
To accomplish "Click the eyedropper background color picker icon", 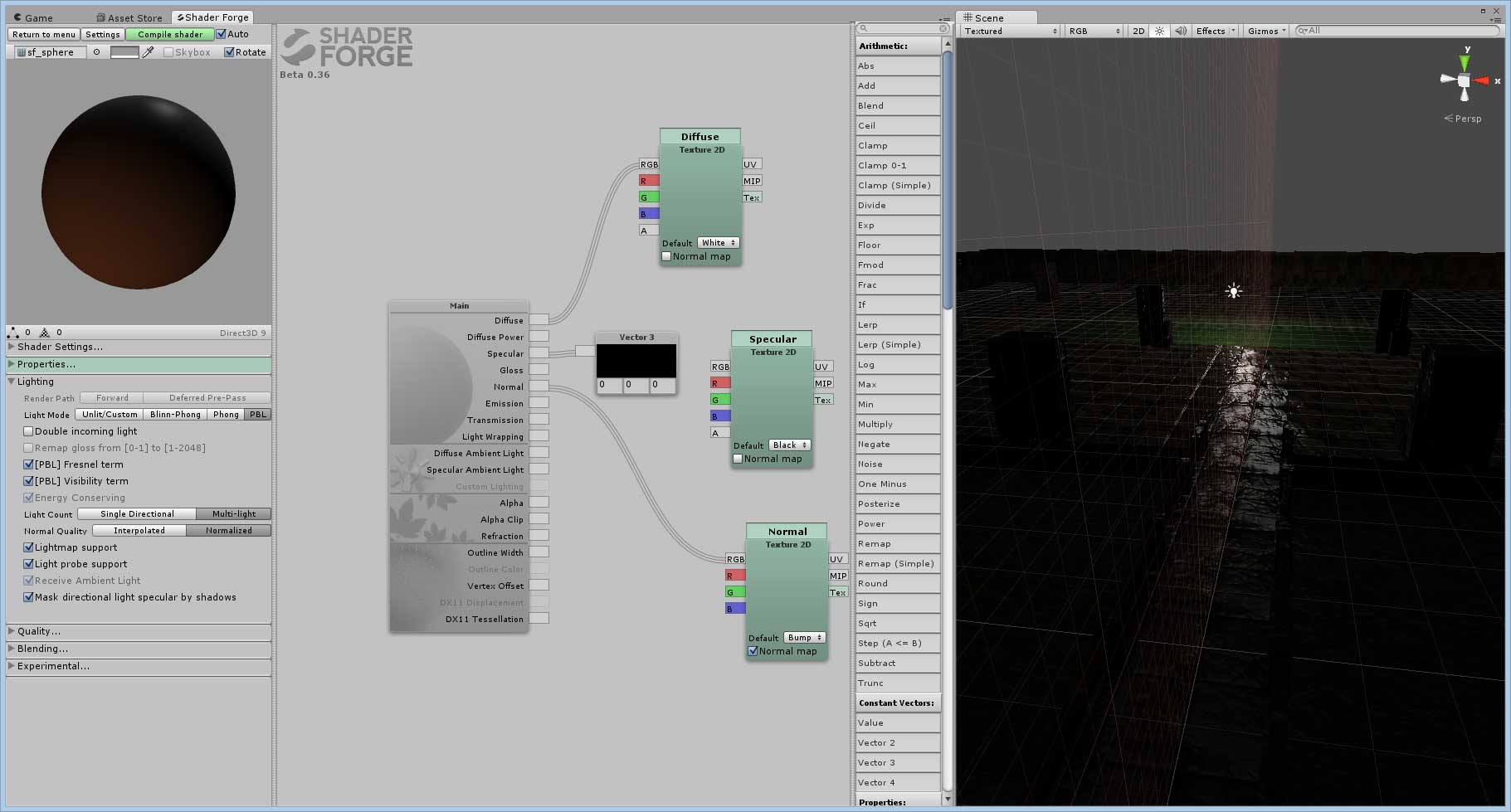I will [x=149, y=52].
